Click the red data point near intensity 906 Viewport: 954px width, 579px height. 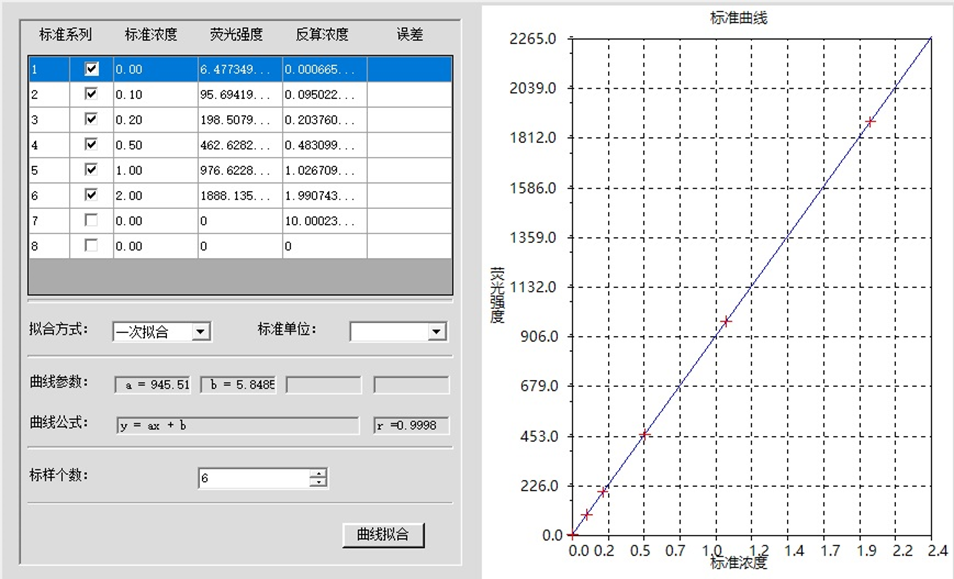(725, 321)
